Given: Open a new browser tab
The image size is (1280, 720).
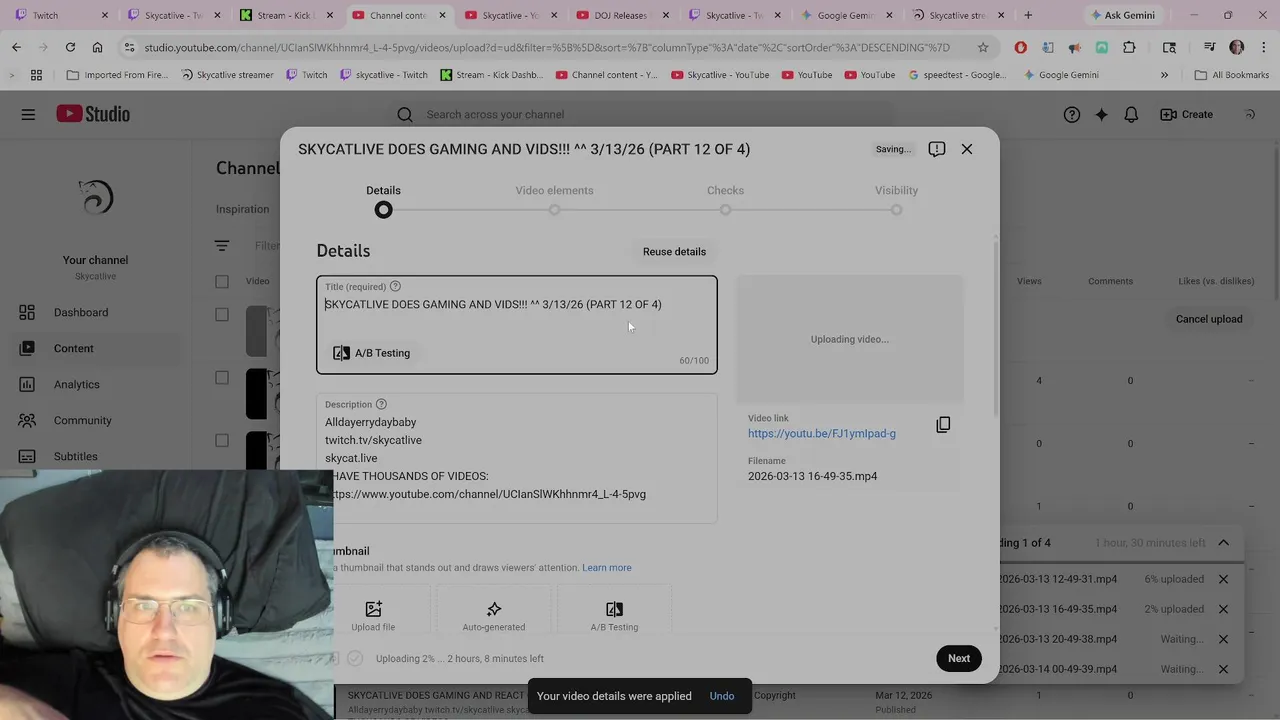Looking at the screenshot, I should tap(1028, 15).
